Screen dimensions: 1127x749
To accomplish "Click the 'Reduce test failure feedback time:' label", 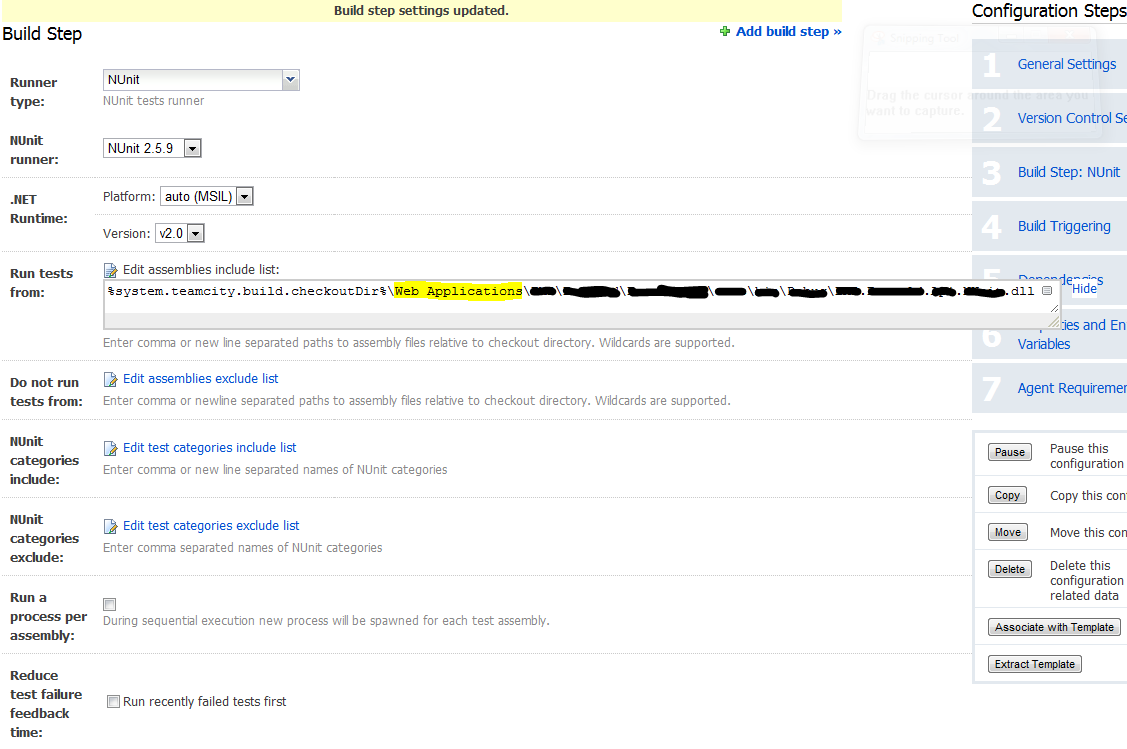I will click(46, 704).
